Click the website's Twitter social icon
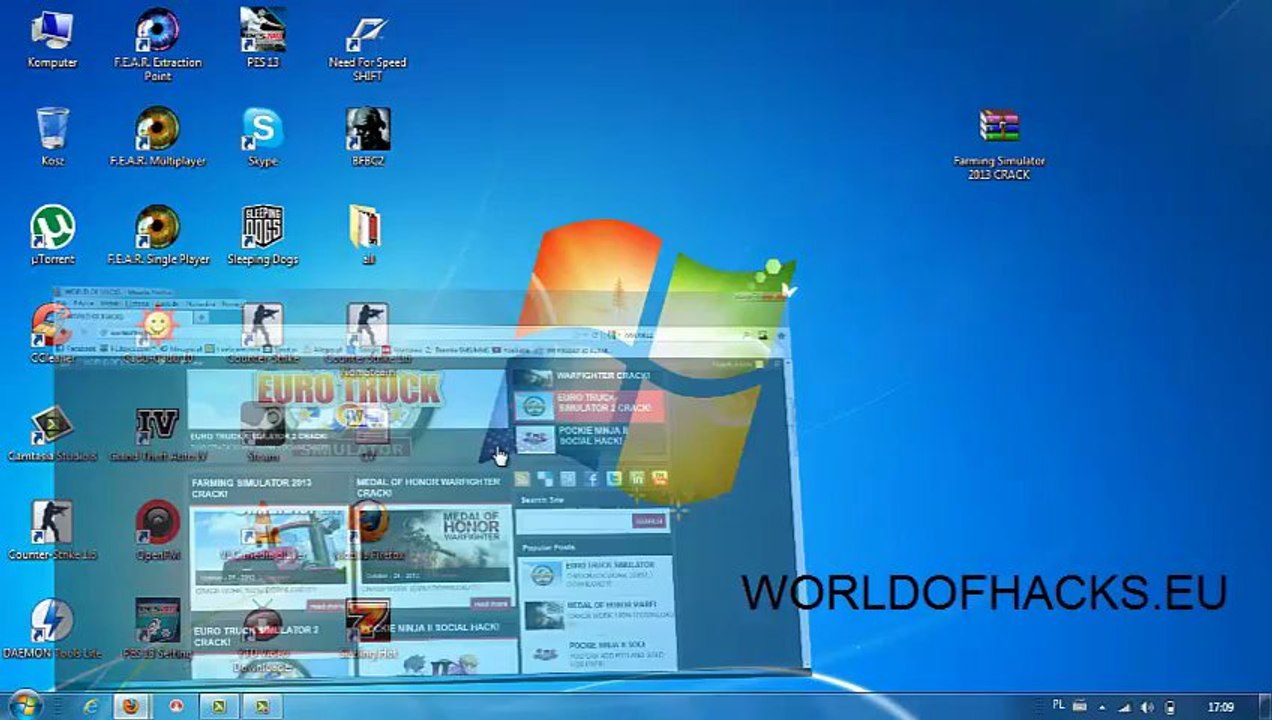Screen dimensions: 1272x720 click(x=613, y=479)
